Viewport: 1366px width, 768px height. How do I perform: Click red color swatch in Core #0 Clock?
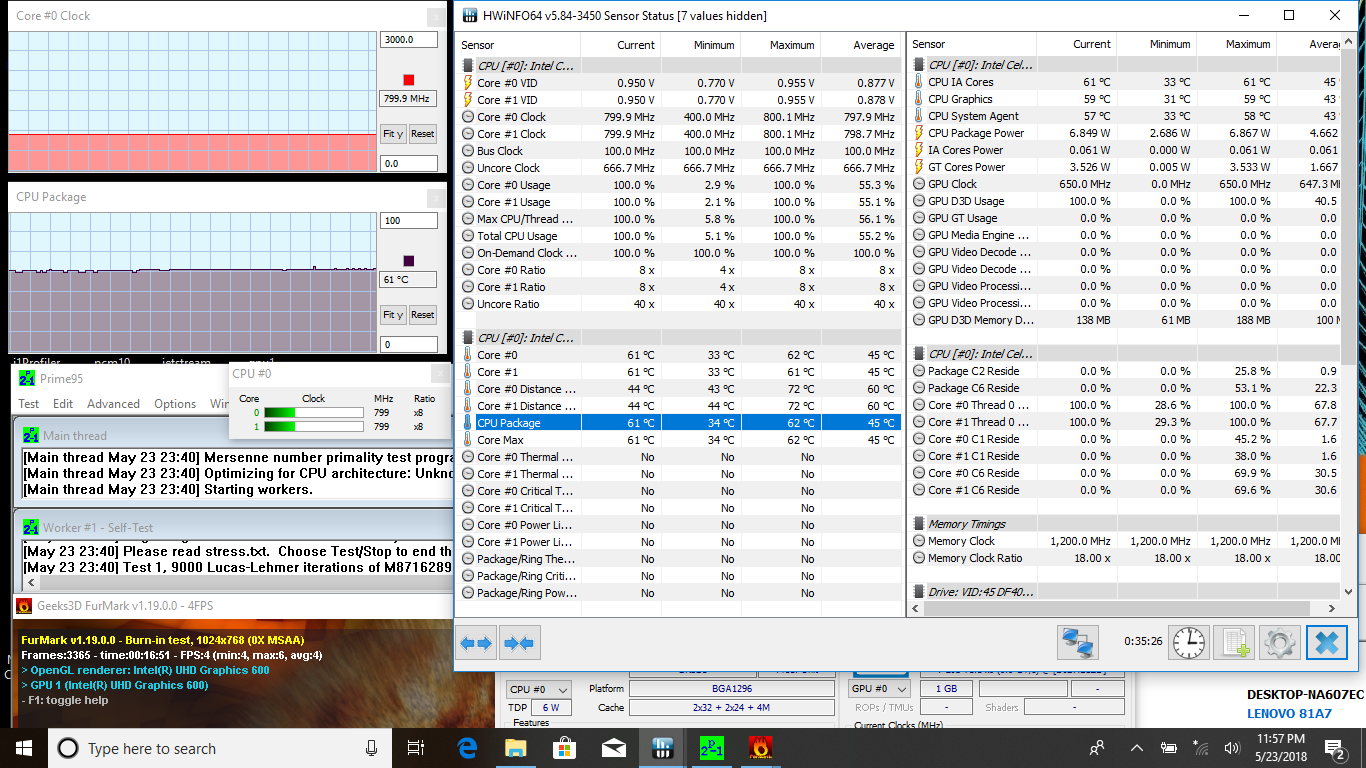[408, 80]
